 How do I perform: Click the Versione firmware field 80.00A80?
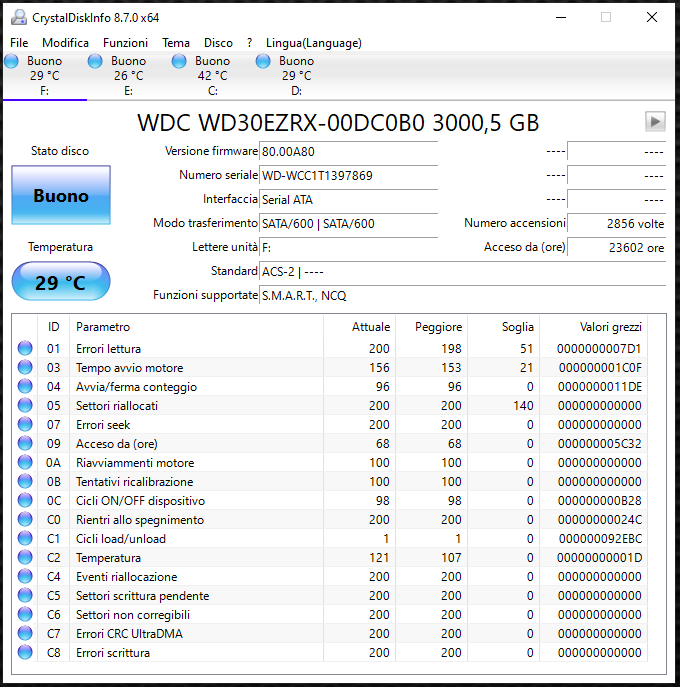pos(349,152)
